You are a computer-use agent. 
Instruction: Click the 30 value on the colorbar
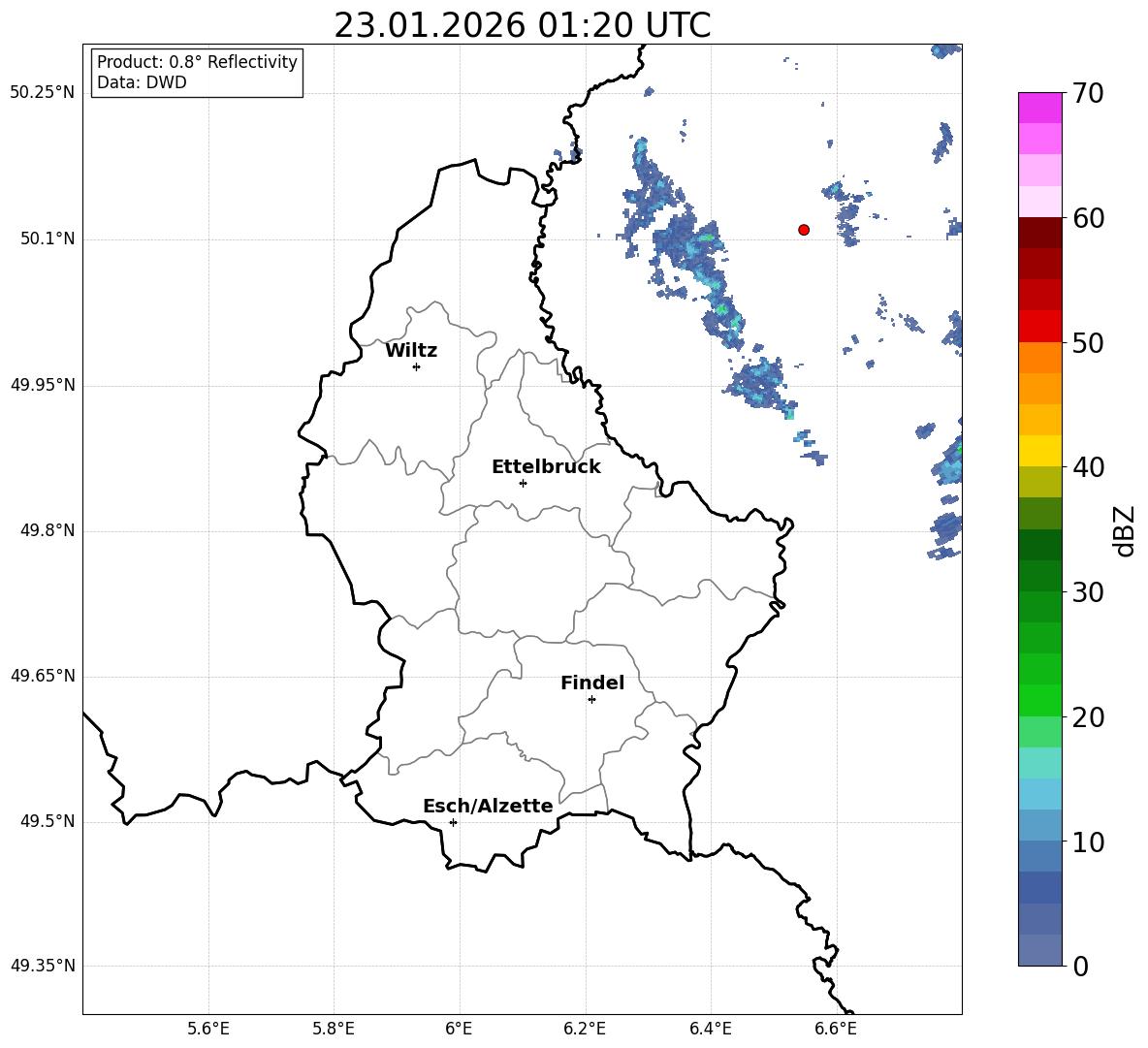(1088, 592)
